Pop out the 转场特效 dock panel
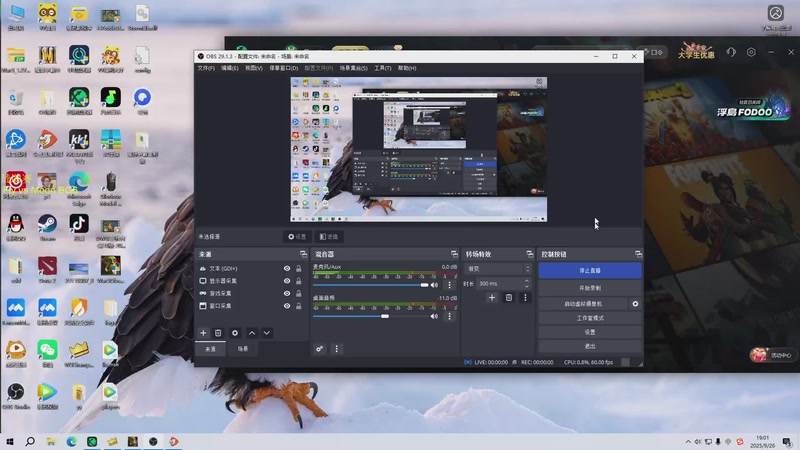The width and height of the screenshot is (800, 450). 530,254
